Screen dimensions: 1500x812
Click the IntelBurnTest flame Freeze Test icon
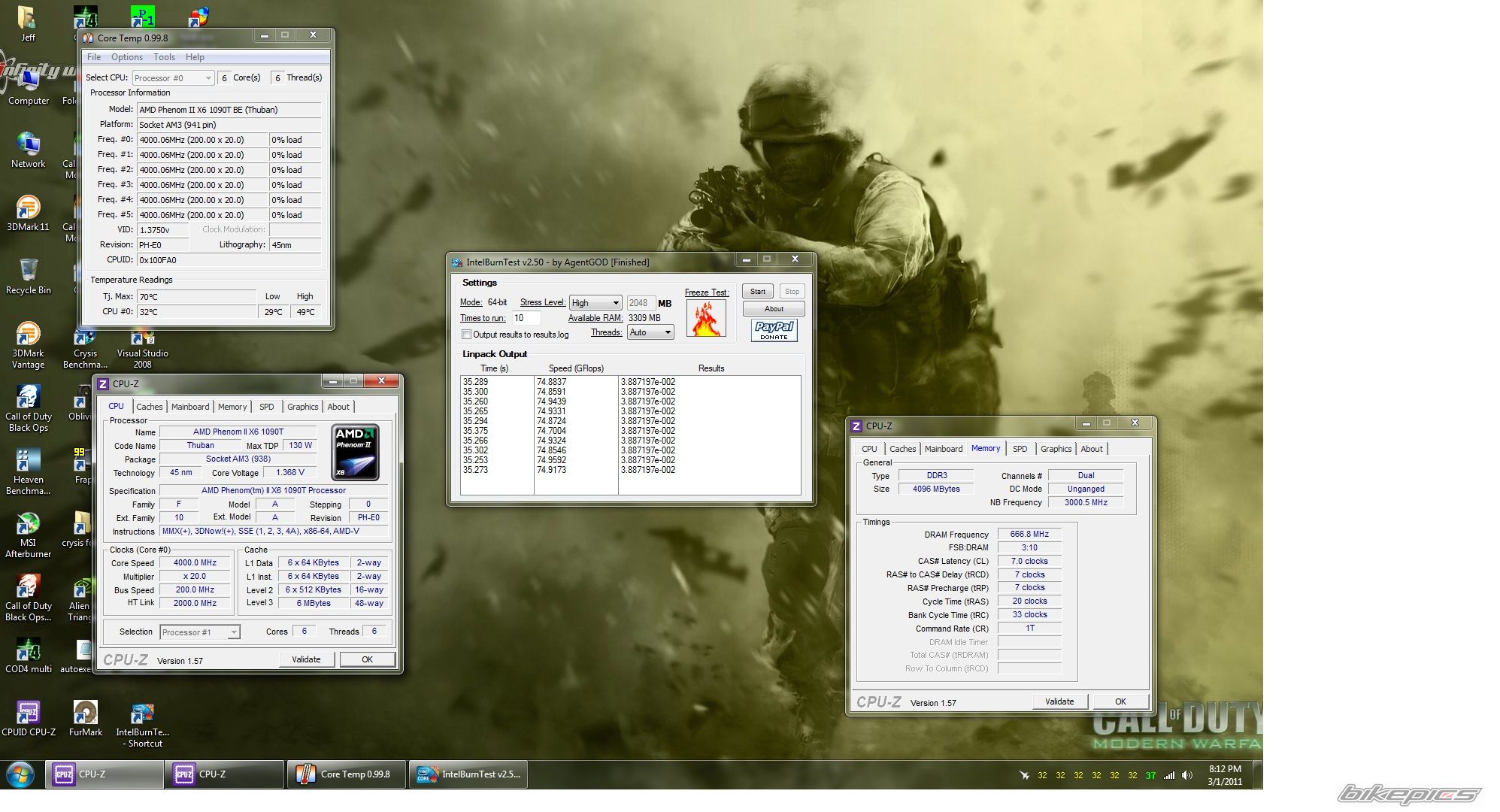coord(705,318)
